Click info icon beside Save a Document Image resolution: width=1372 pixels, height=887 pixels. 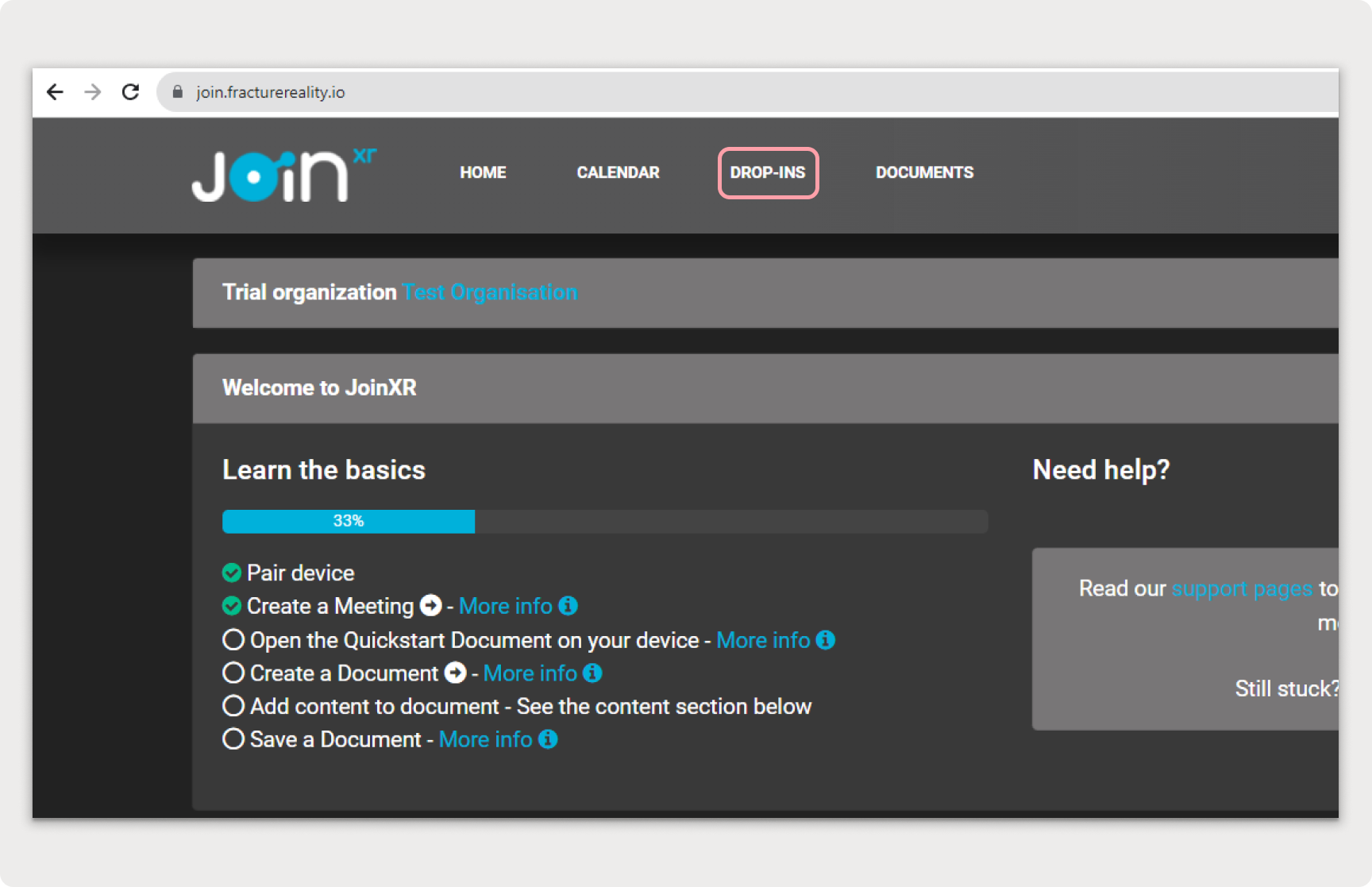tap(548, 739)
